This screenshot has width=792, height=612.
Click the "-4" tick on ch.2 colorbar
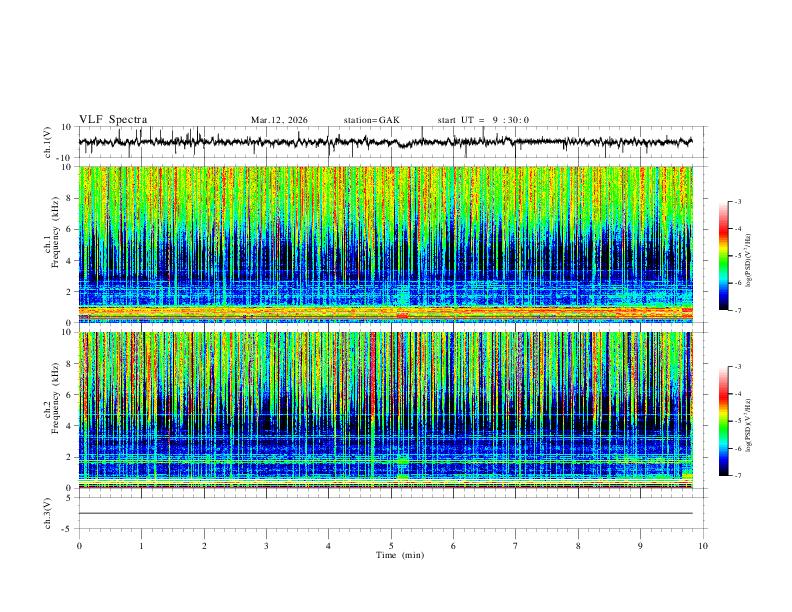click(737, 394)
